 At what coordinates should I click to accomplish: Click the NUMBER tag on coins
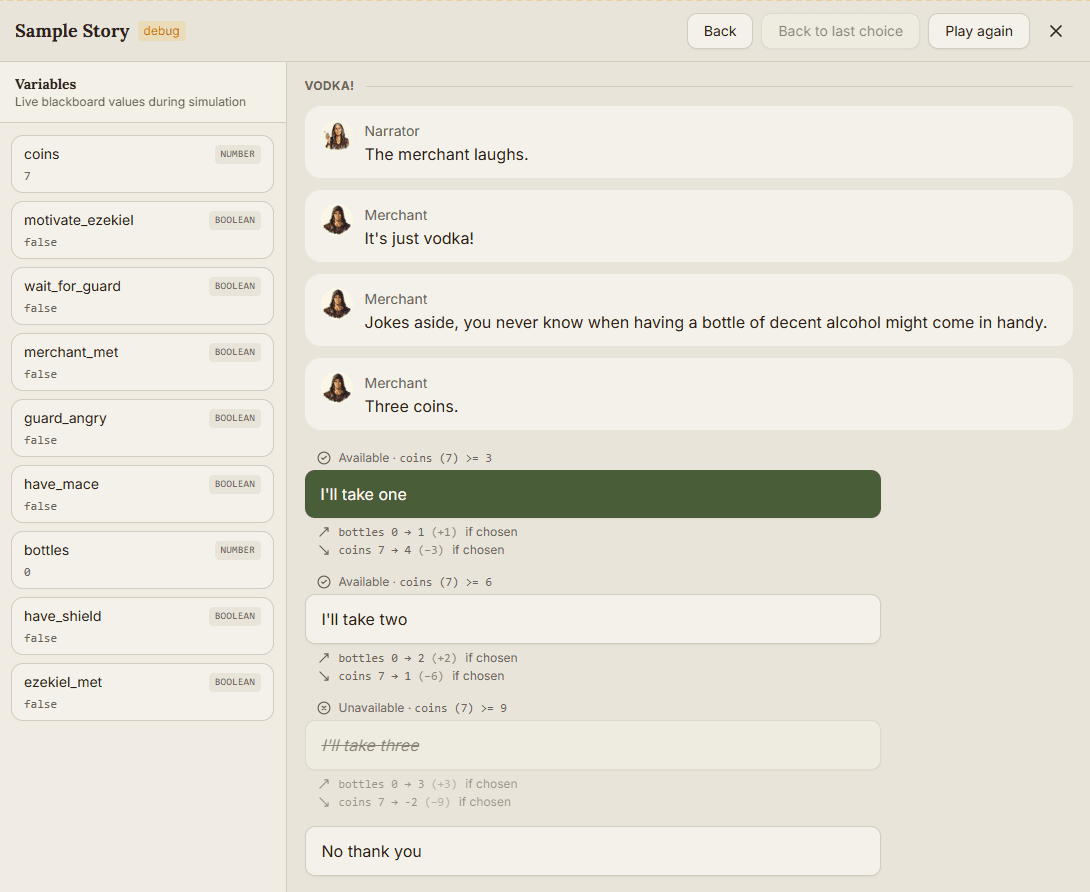tap(238, 154)
